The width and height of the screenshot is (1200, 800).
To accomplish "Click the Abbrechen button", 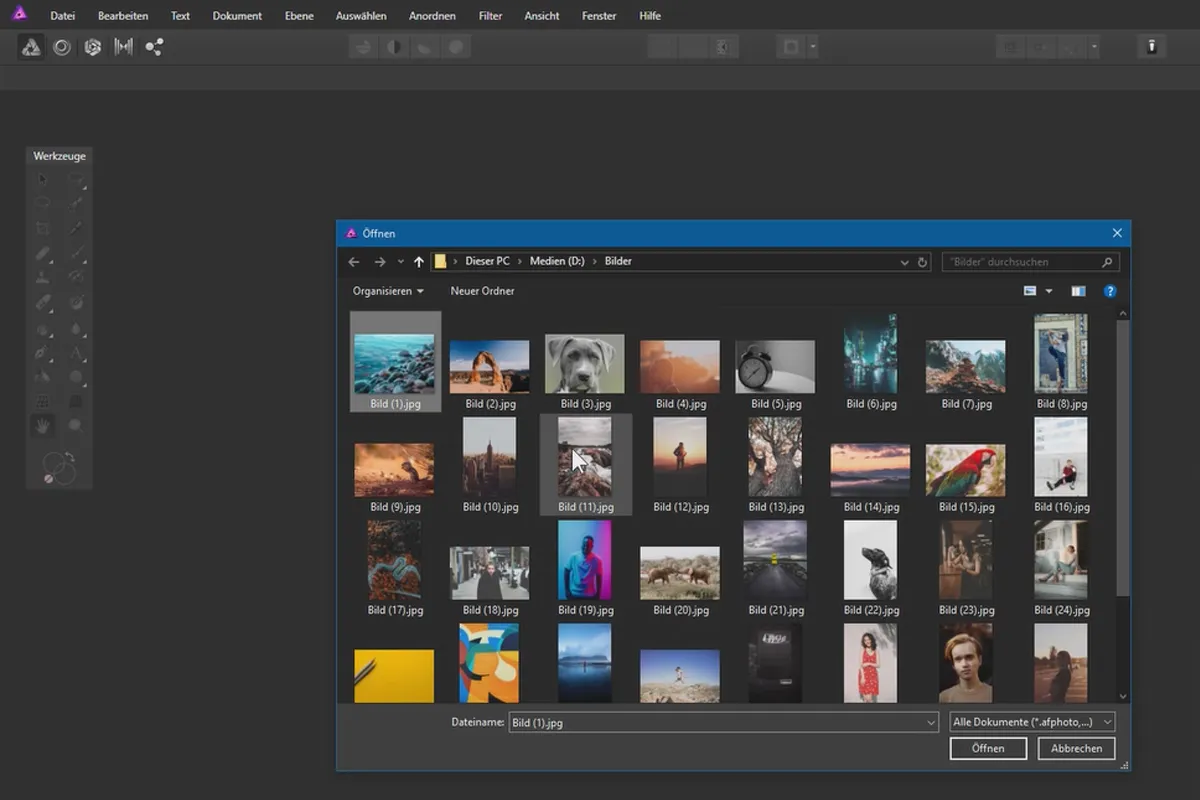I will [x=1077, y=748].
